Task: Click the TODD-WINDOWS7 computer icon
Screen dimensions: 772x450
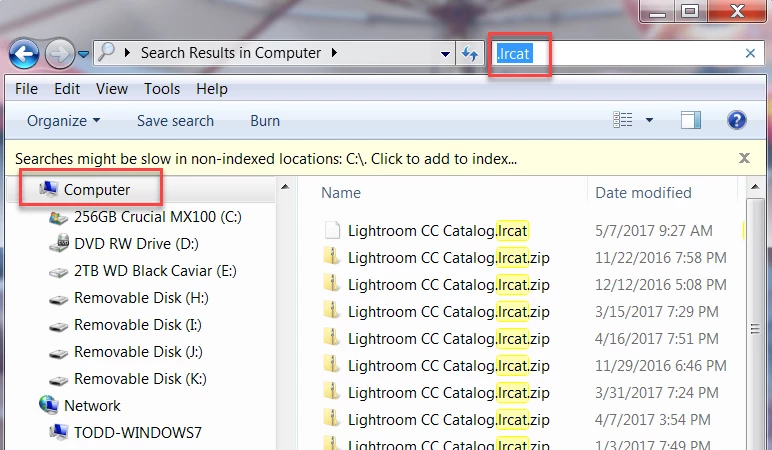Action: coord(59,432)
